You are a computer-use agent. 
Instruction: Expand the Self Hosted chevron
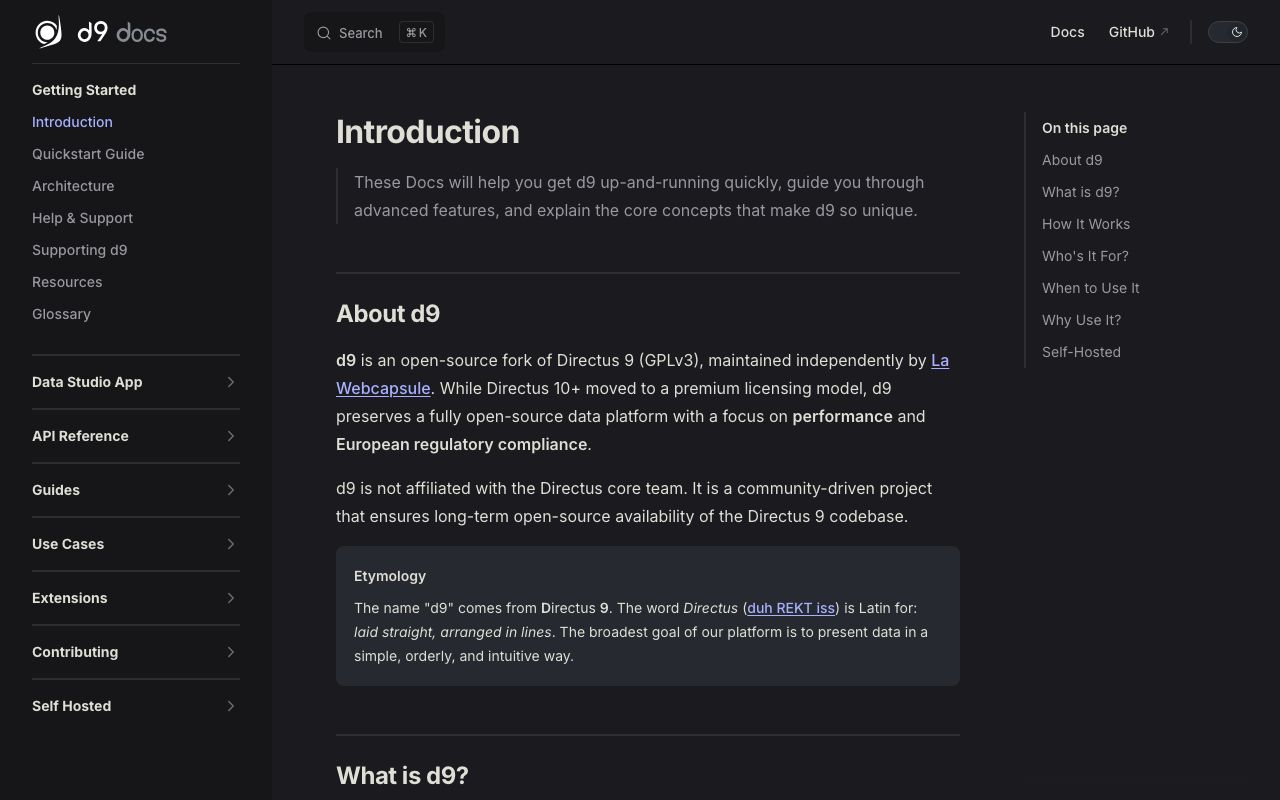tap(231, 706)
